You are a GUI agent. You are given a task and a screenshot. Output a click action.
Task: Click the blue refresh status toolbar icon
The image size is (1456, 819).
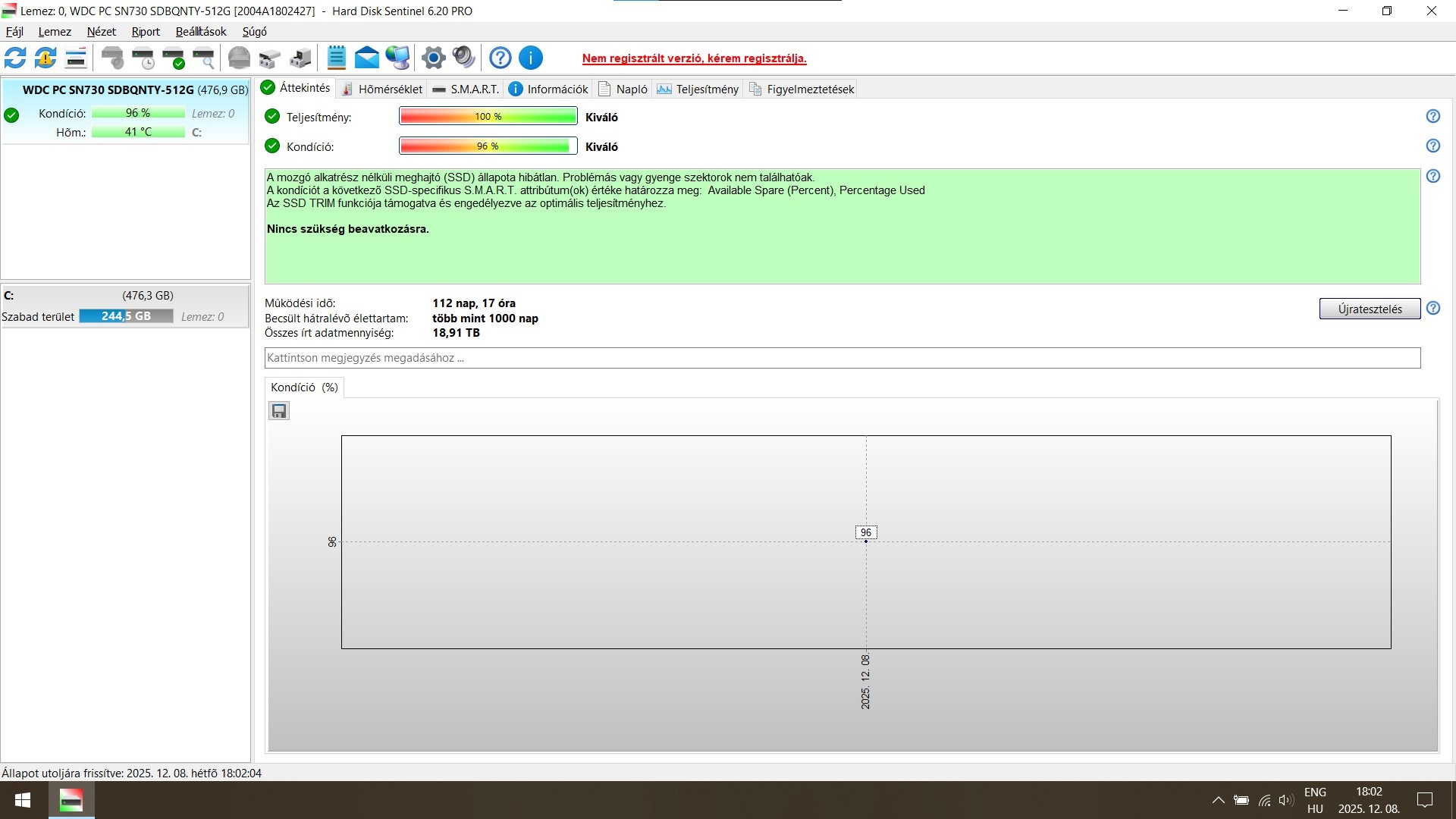coord(15,58)
